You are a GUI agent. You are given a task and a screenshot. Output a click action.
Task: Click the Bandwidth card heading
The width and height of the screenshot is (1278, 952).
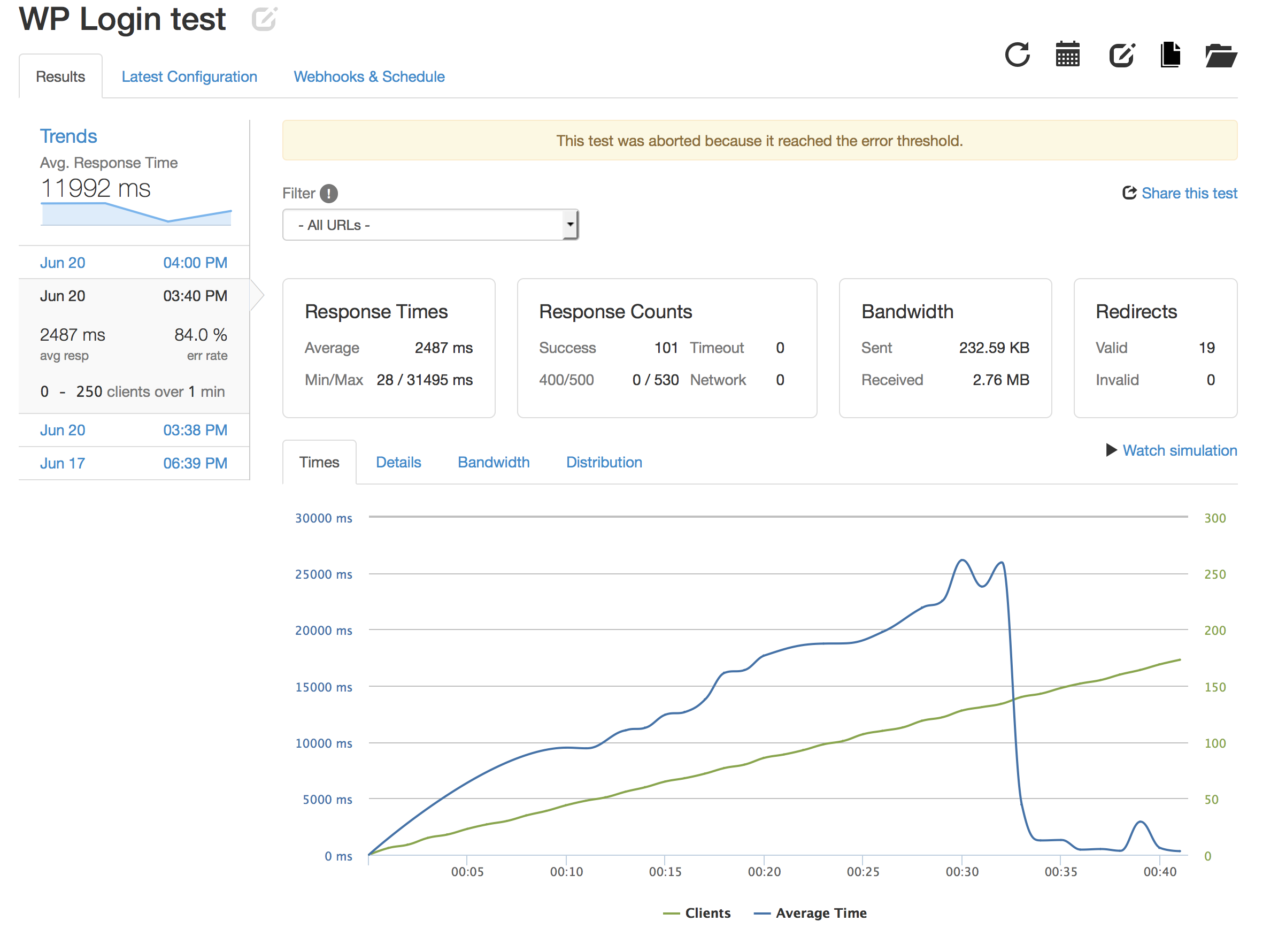[x=907, y=311]
